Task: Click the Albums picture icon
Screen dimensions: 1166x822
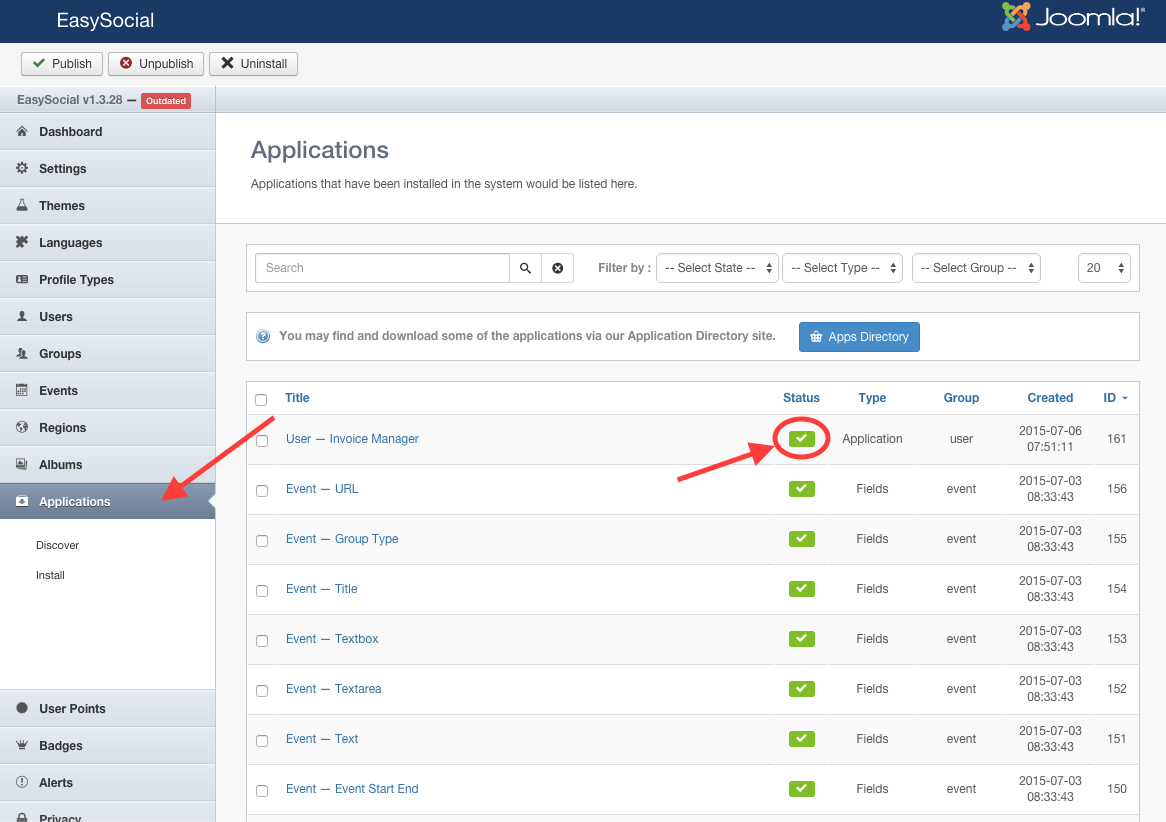Action: 22,464
